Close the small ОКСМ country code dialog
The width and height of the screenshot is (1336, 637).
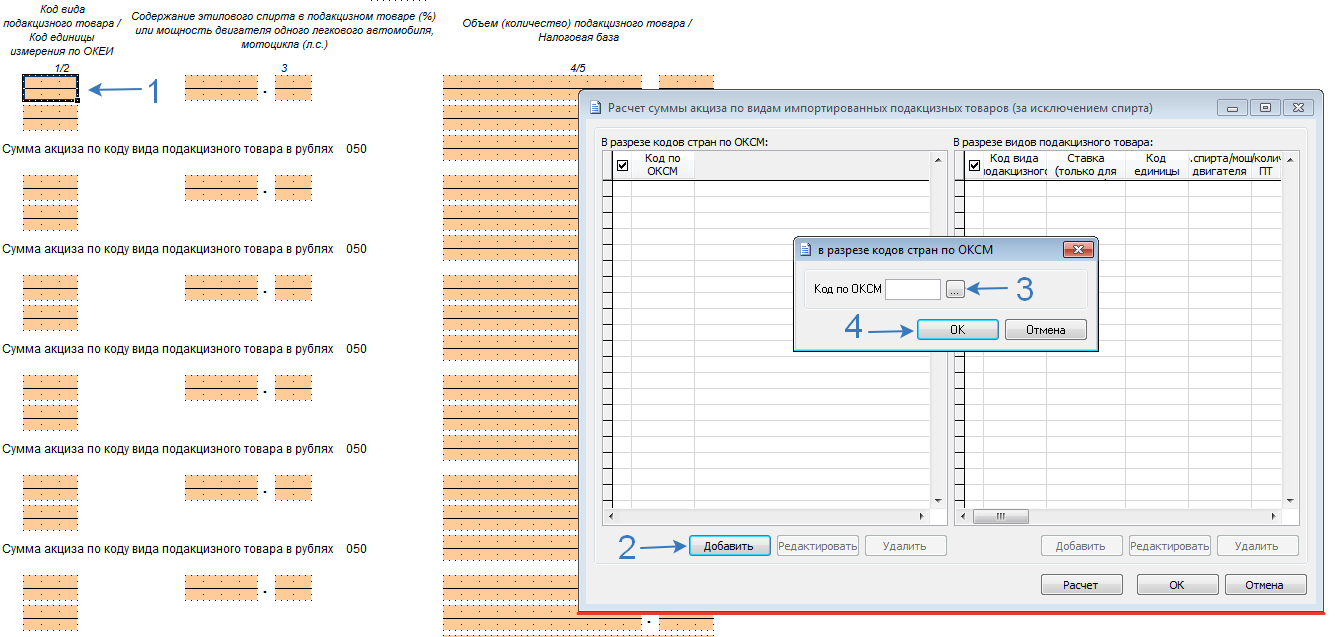(x=1077, y=250)
